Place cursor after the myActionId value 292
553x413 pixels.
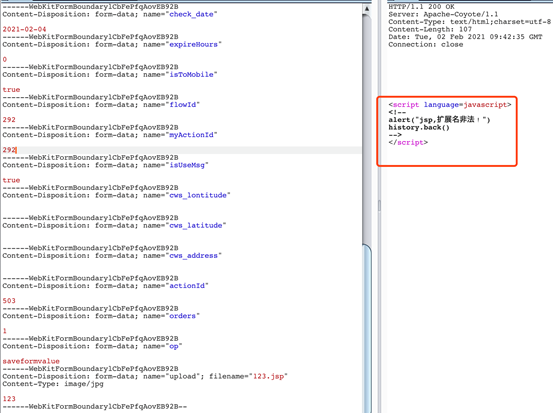pyautogui.click(x=16, y=150)
